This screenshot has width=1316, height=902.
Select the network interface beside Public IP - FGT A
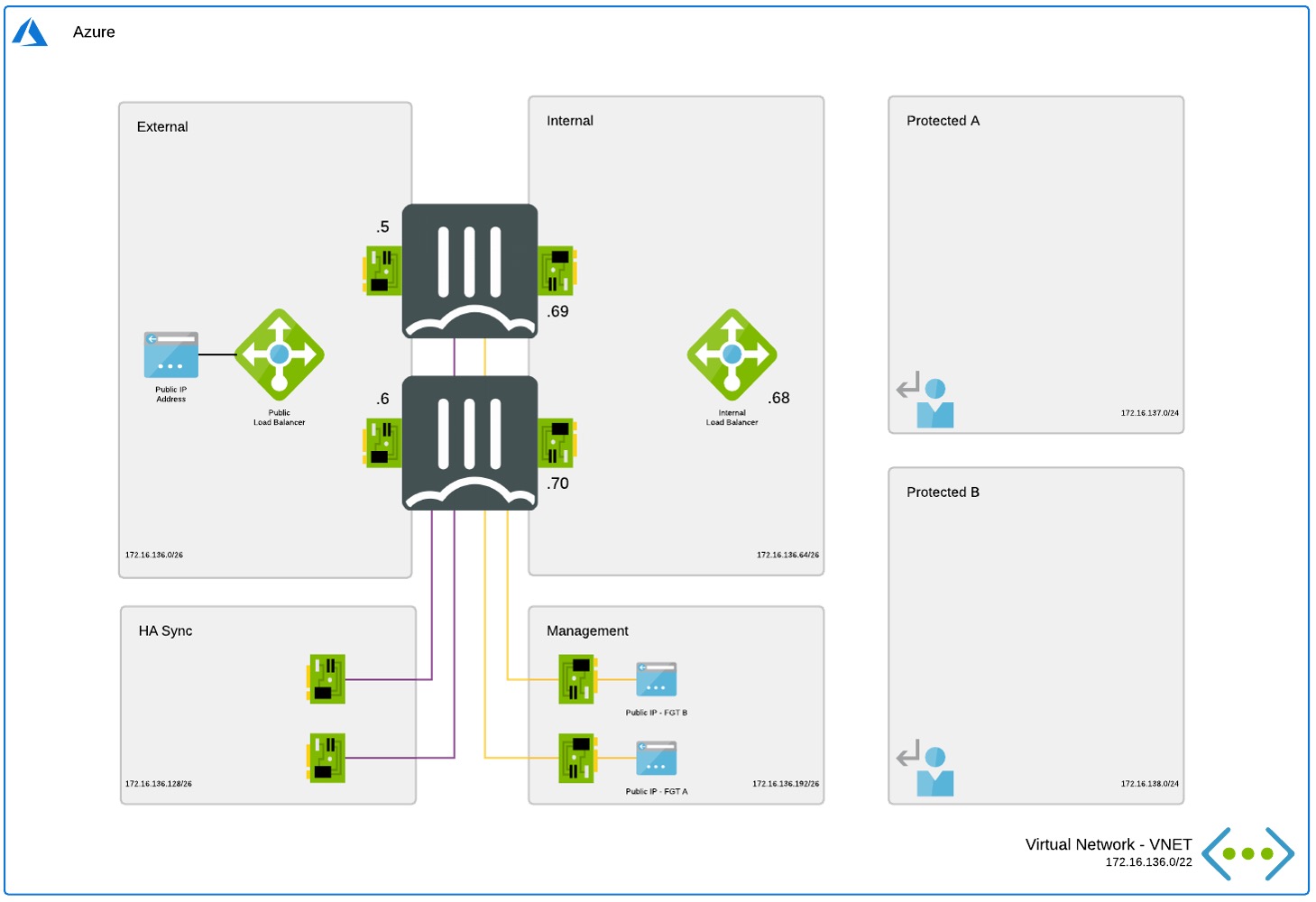click(577, 758)
